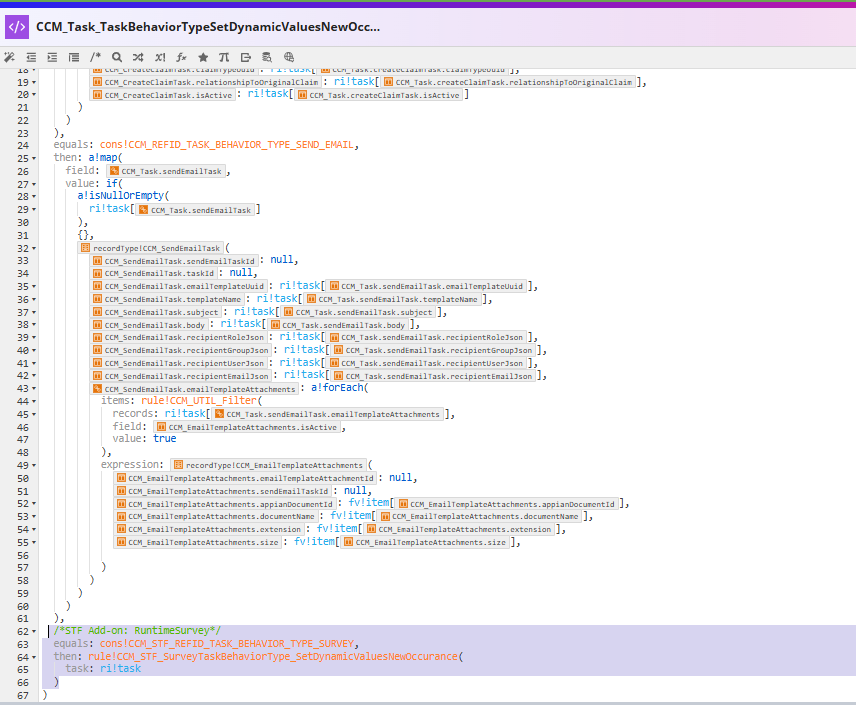The width and height of the screenshot is (856, 711).
Task: Click CCM_SendEmailTask.taskId field chip
Action: (x=153, y=273)
